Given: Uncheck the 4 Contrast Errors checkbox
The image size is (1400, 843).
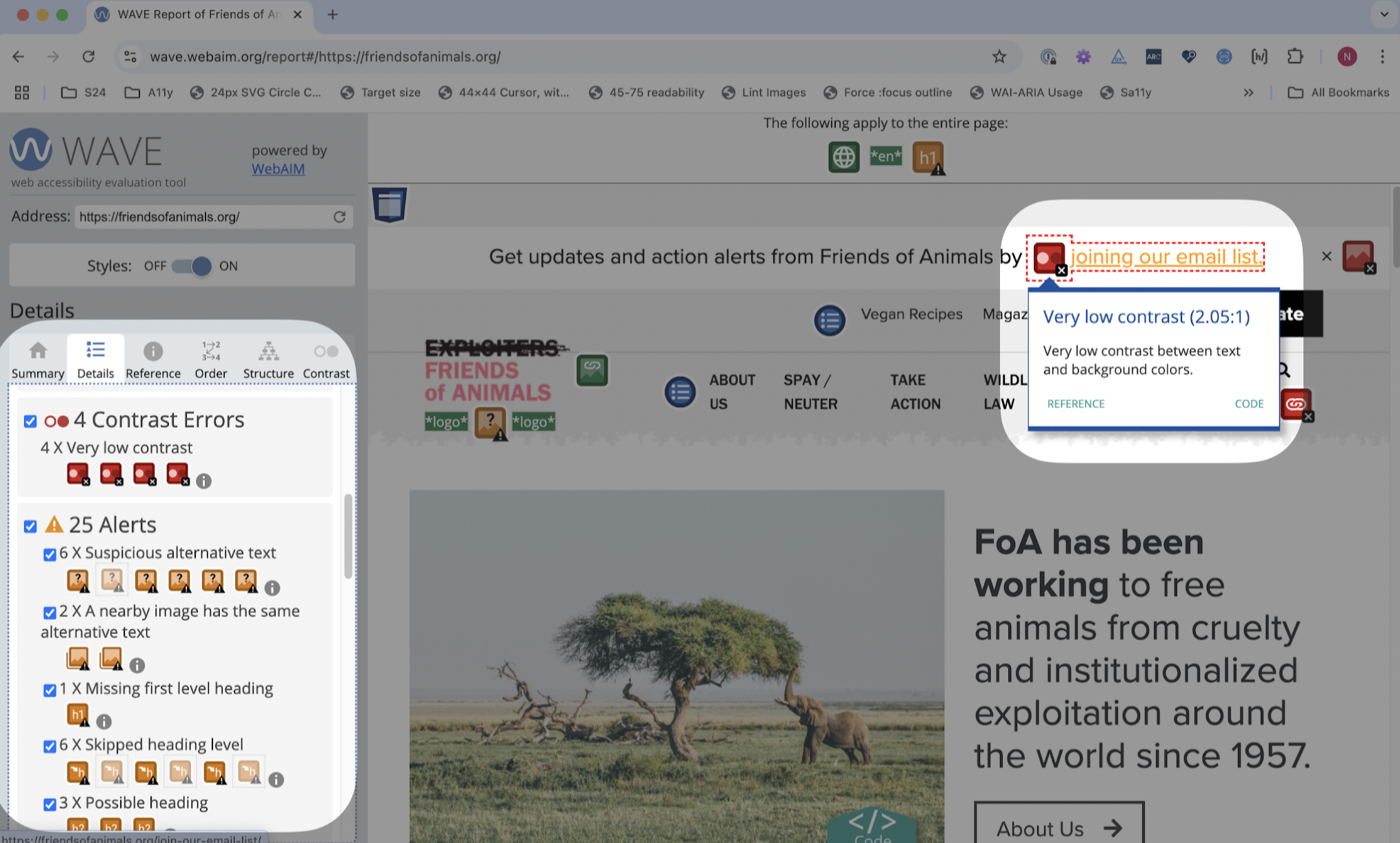Looking at the screenshot, I should point(30,421).
